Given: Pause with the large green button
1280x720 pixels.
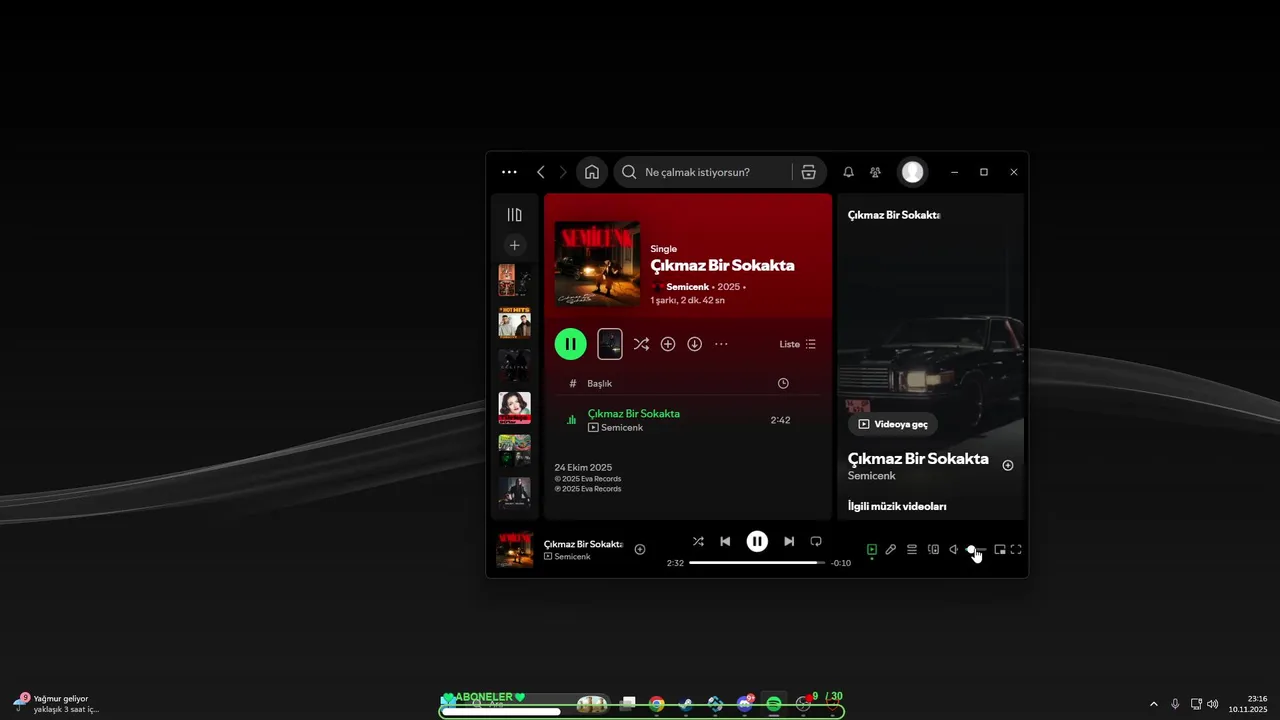Looking at the screenshot, I should (x=571, y=344).
